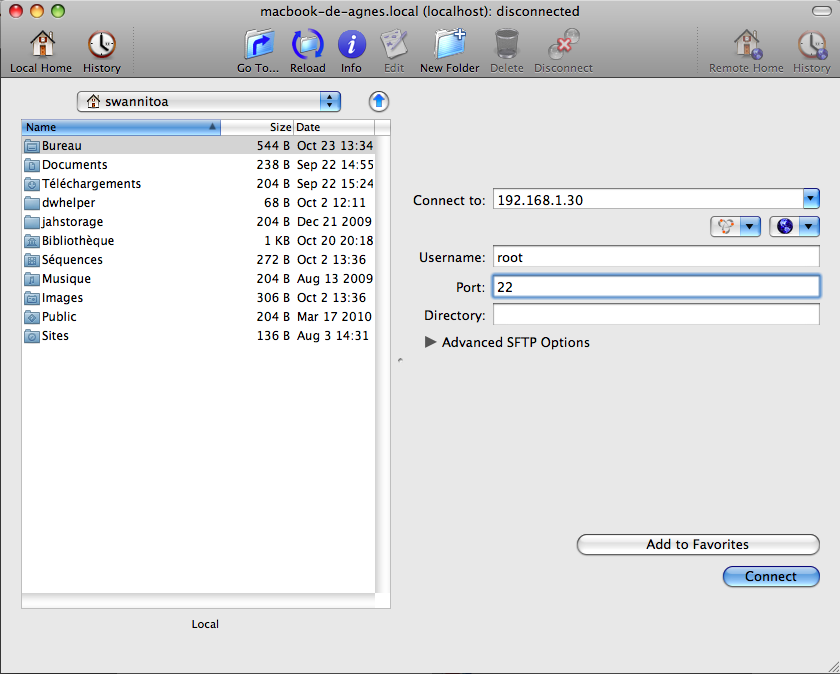Select the Bibliothèque folder icon
Viewport: 840px width, 674px height.
pyautogui.click(x=32, y=241)
